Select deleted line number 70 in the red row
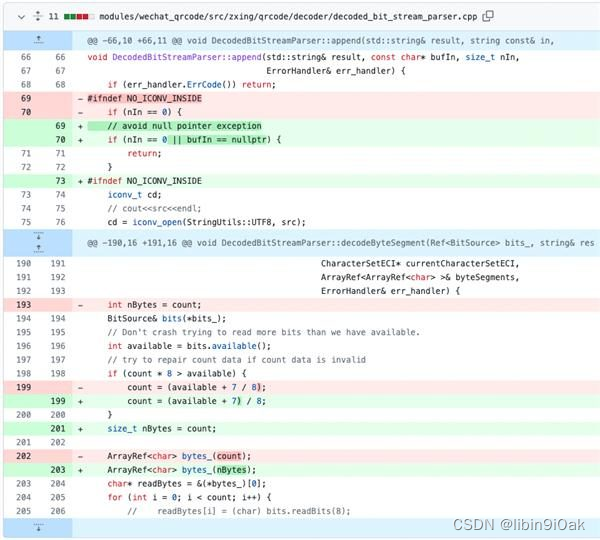600x540 pixels. coord(26,112)
